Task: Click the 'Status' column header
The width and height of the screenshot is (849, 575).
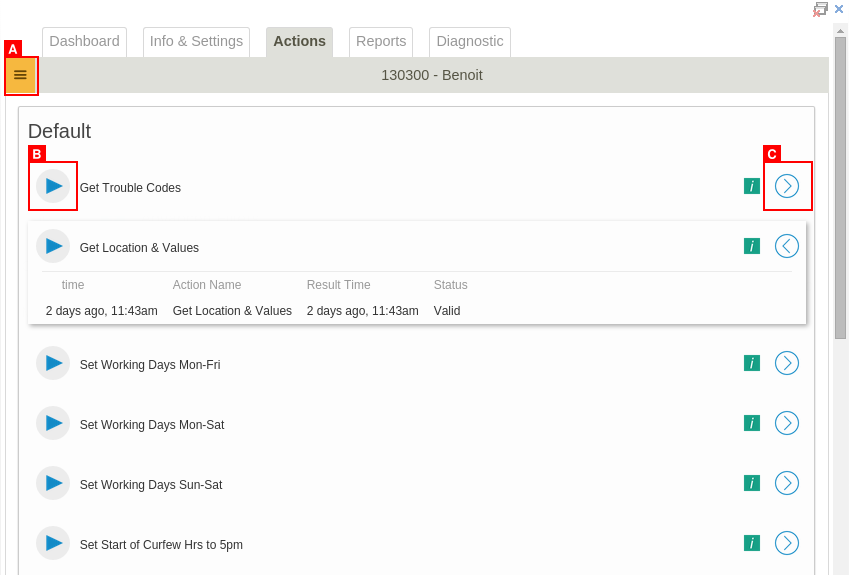Action: click(450, 285)
